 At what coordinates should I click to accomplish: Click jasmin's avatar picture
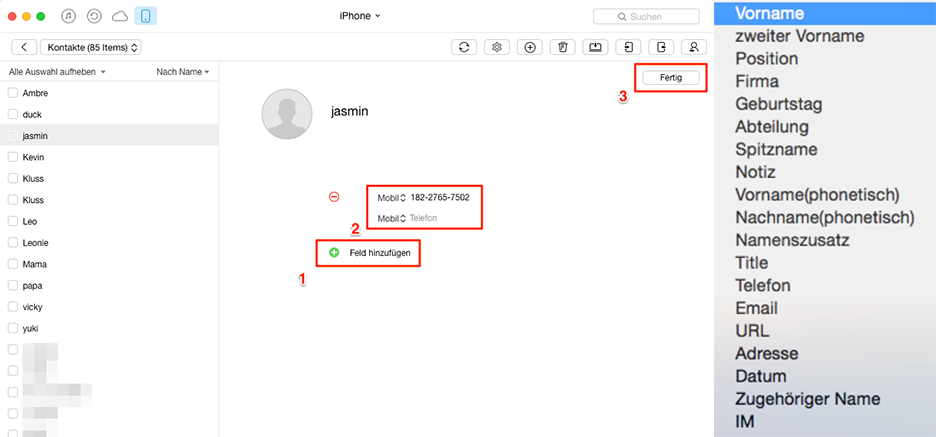pos(287,114)
